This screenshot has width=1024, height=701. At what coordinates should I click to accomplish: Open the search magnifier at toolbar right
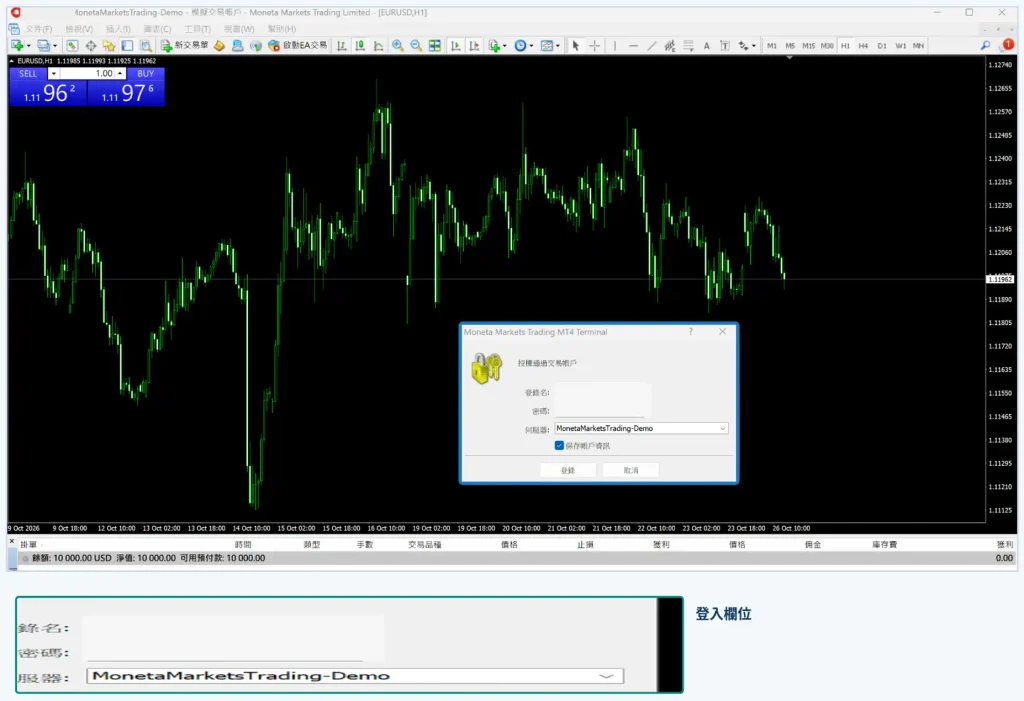click(x=985, y=45)
